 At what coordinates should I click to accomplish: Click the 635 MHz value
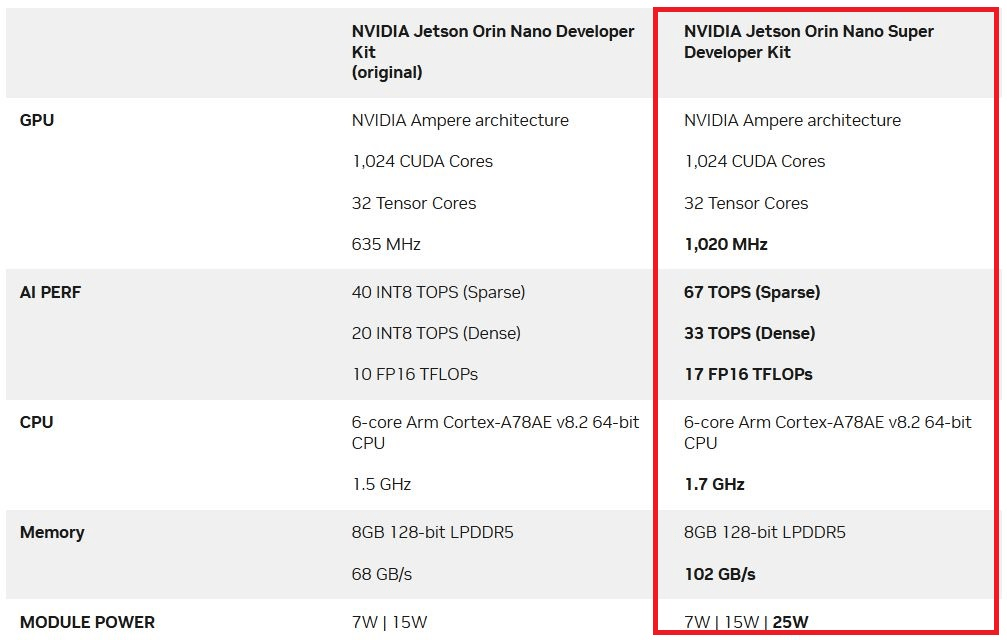(386, 245)
